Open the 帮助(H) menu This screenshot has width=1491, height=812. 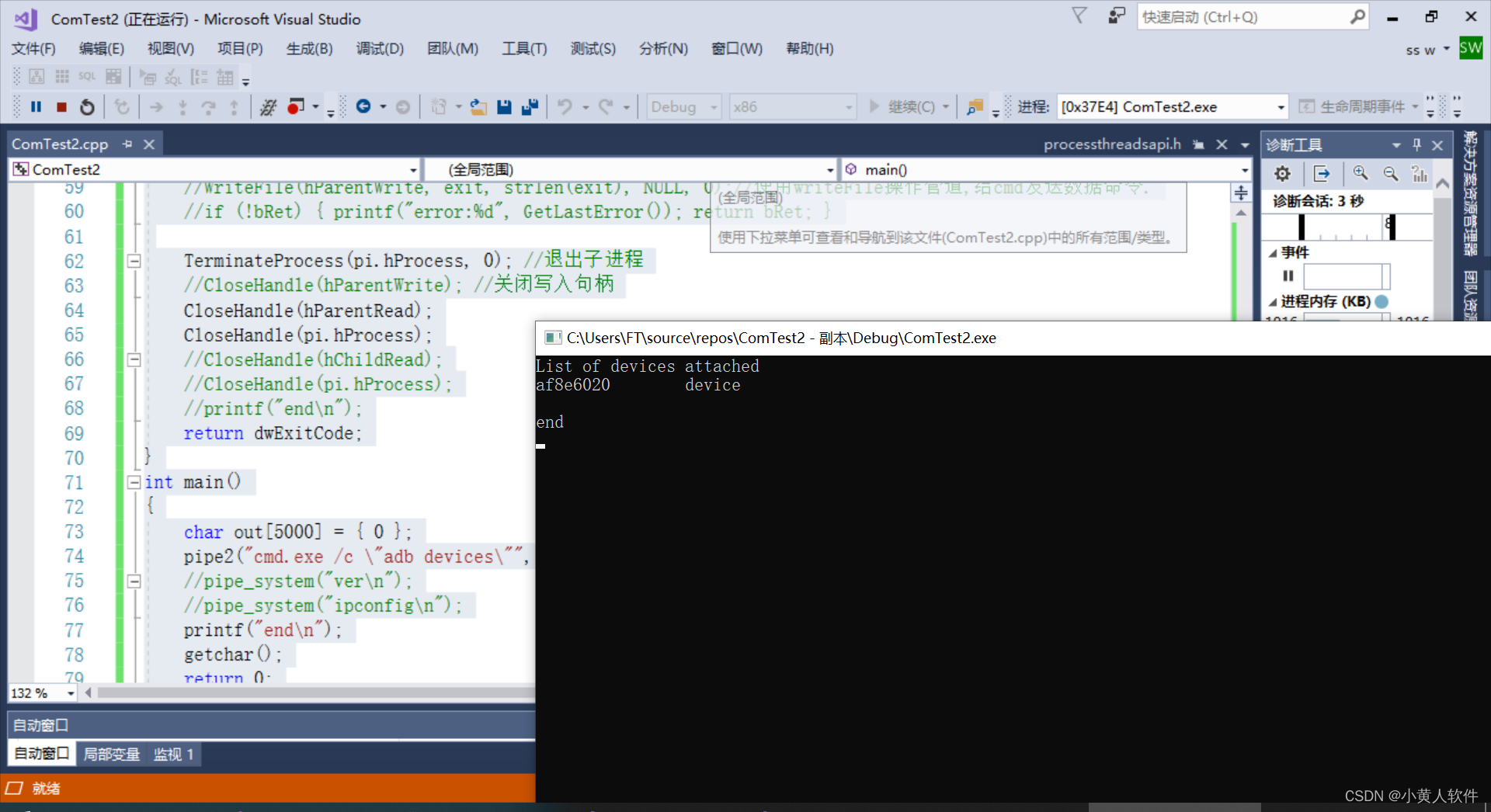pos(810,49)
